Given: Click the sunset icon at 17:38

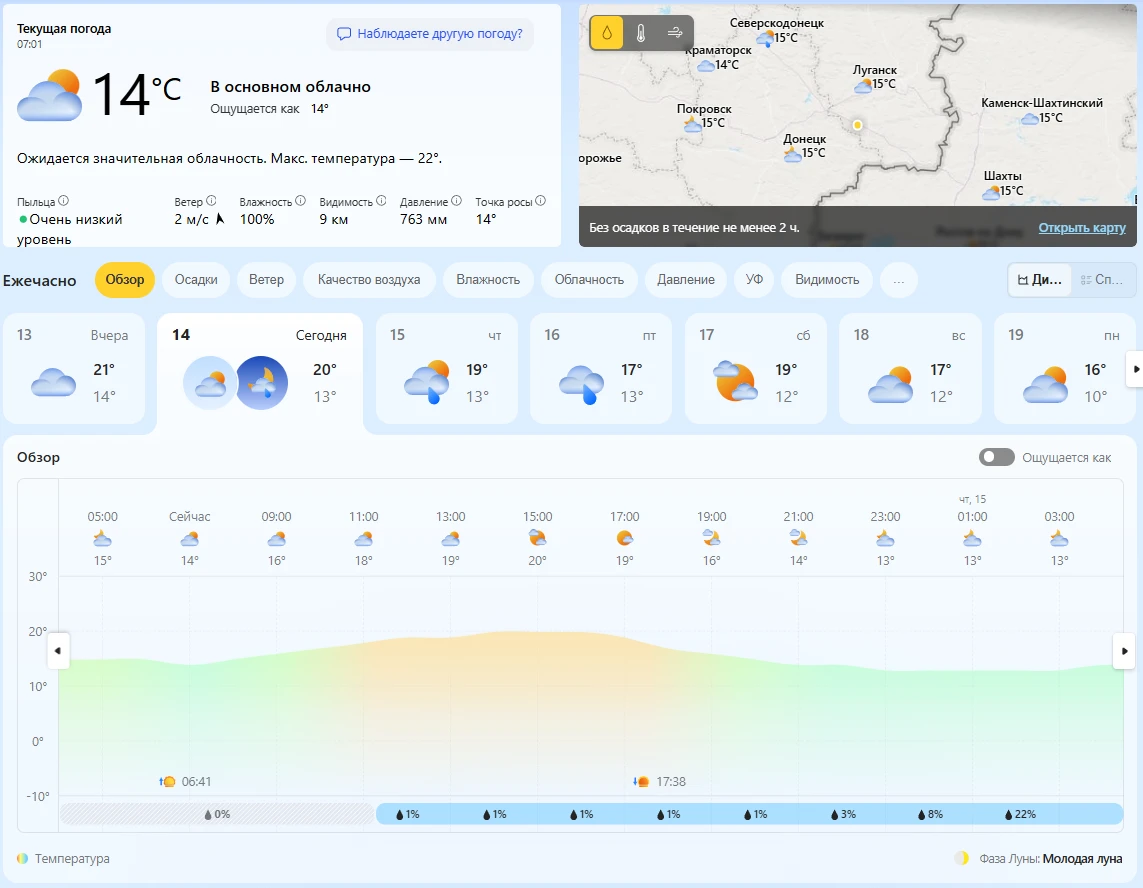Looking at the screenshot, I should [641, 782].
